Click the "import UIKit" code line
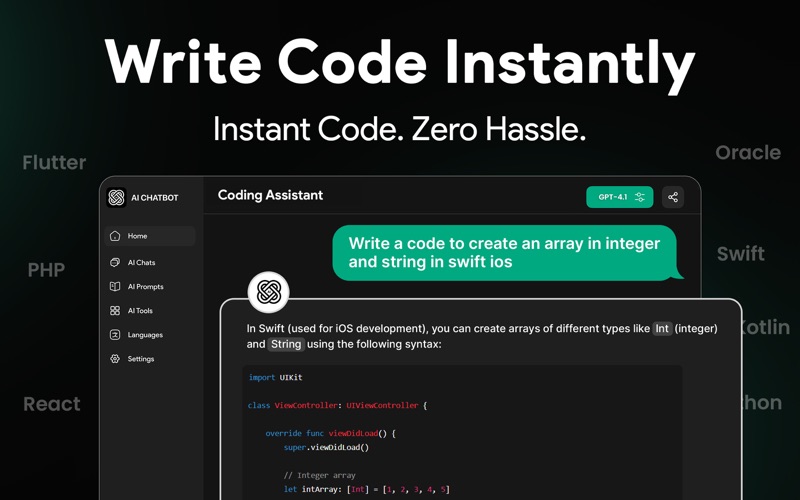The height and width of the screenshot is (500, 800). point(276,378)
